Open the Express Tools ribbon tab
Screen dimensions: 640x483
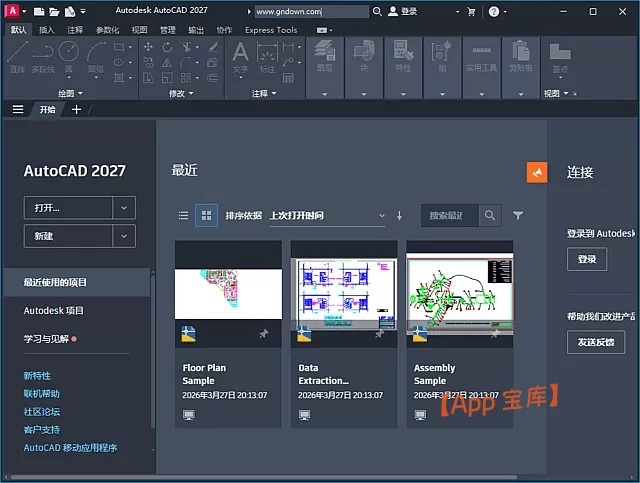[x=271, y=30]
